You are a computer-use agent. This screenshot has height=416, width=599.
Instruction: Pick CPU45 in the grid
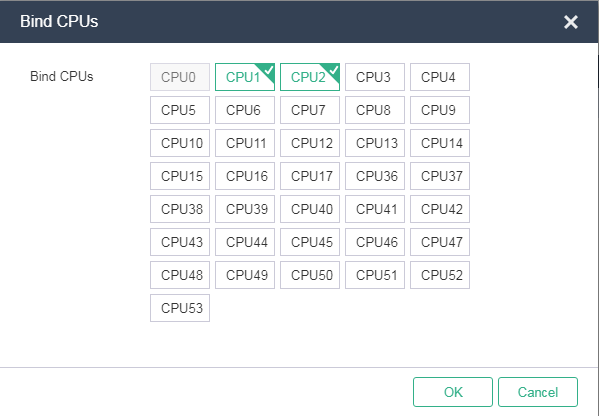(x=310, y=242)
